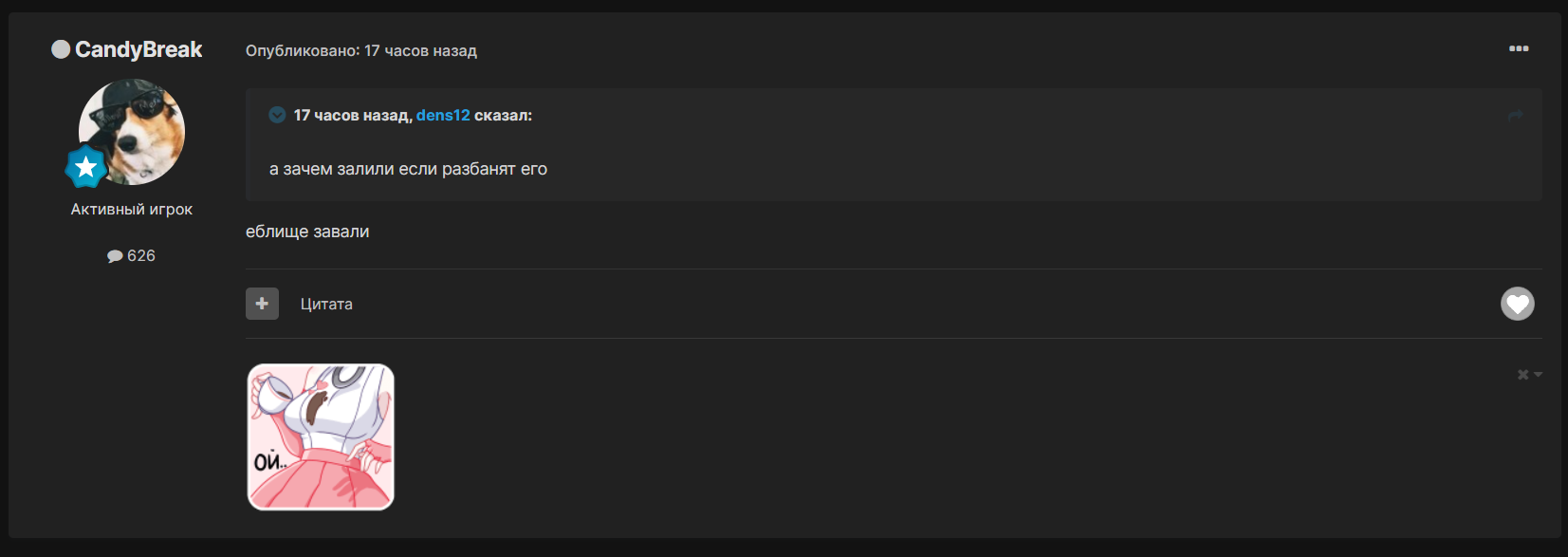Click the arrow icon to jump to quoted post
The height and width of the screenshot is (557, 1568).
[x=1515, y=115]
